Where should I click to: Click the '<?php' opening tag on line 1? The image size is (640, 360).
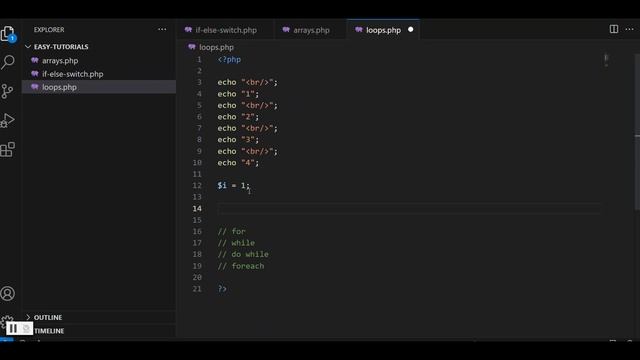pyautogui.click(x=229, y=60)
